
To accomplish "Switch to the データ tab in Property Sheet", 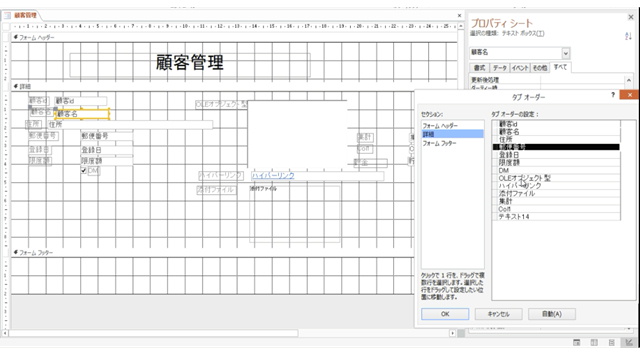I will pyautogui.click(x=499, y=68).
